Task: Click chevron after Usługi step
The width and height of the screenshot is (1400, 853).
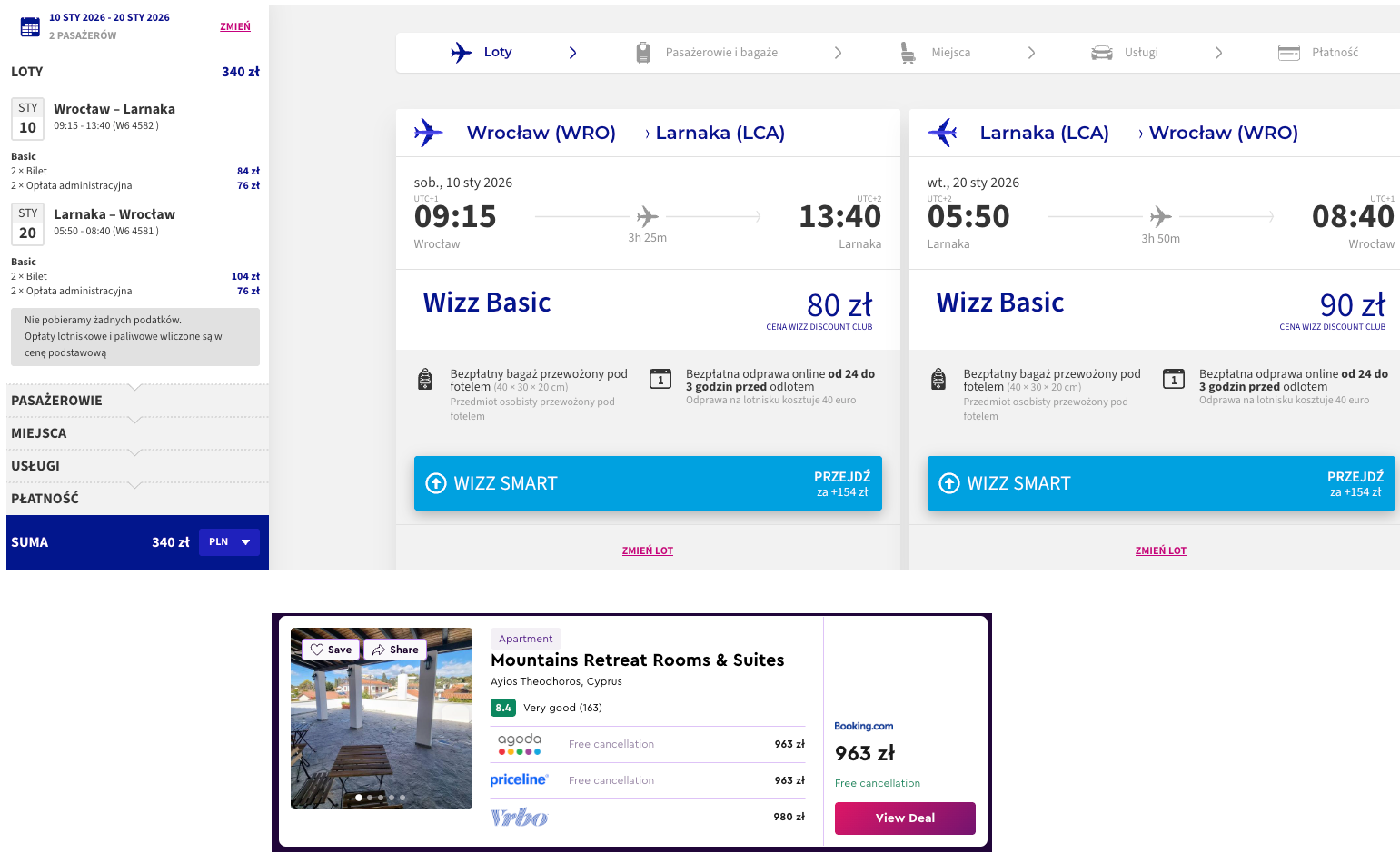Action: [1218, 53]
